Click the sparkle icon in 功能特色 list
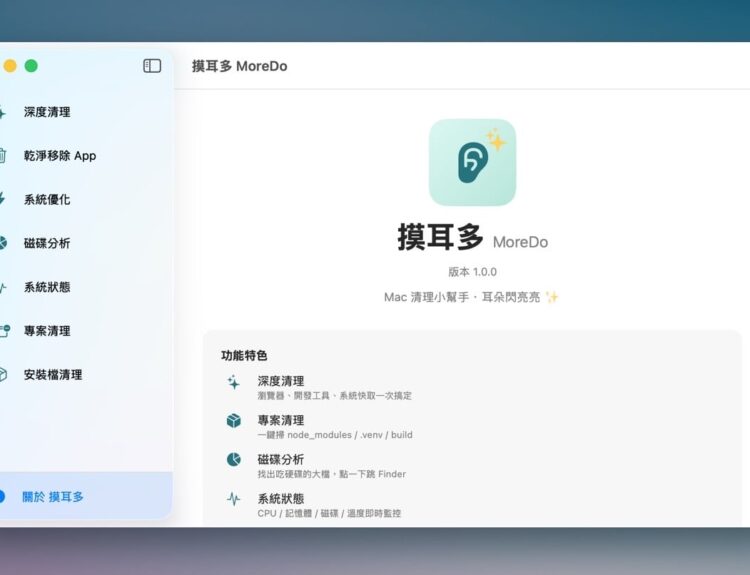750x575 pixels. click(x=233, y=382)
